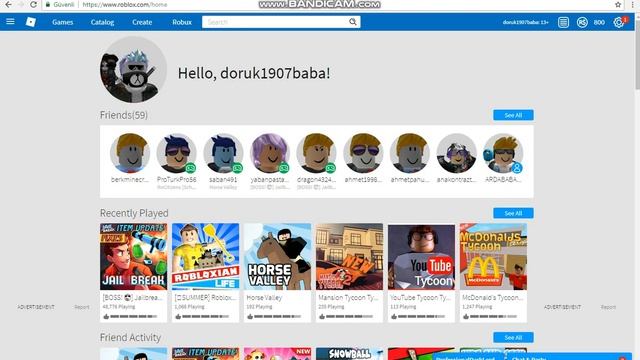Image resolution: width=640 pixels, height=360 pixels.
Task: Click the 800 Robux balance
Action: [x=599, y=22]
